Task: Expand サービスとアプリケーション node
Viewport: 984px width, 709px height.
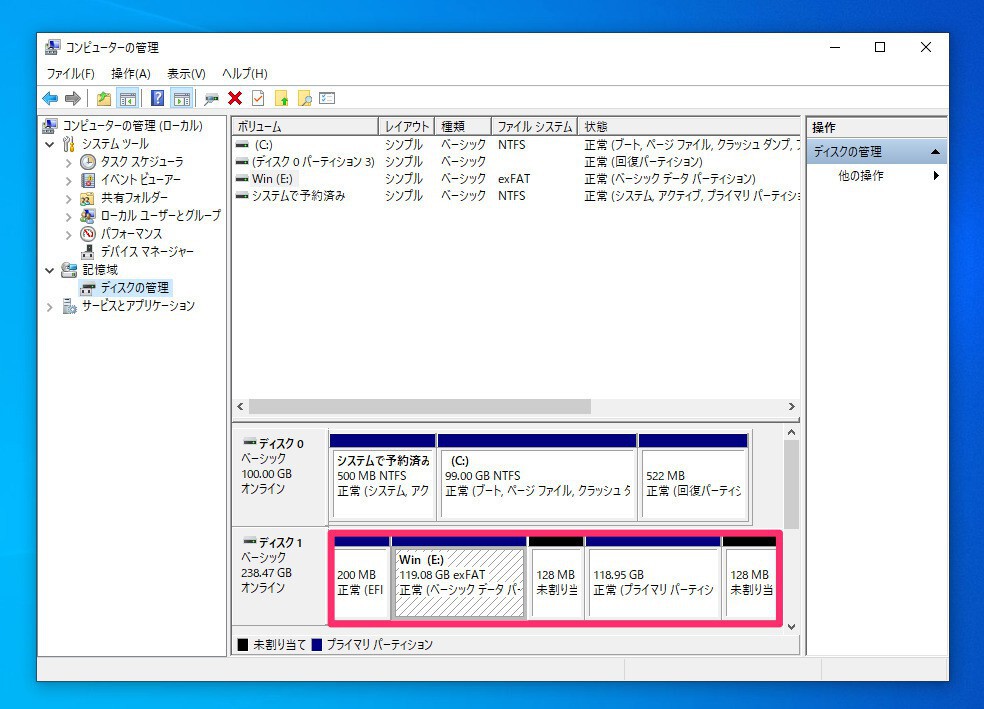Action: point(51,306)
